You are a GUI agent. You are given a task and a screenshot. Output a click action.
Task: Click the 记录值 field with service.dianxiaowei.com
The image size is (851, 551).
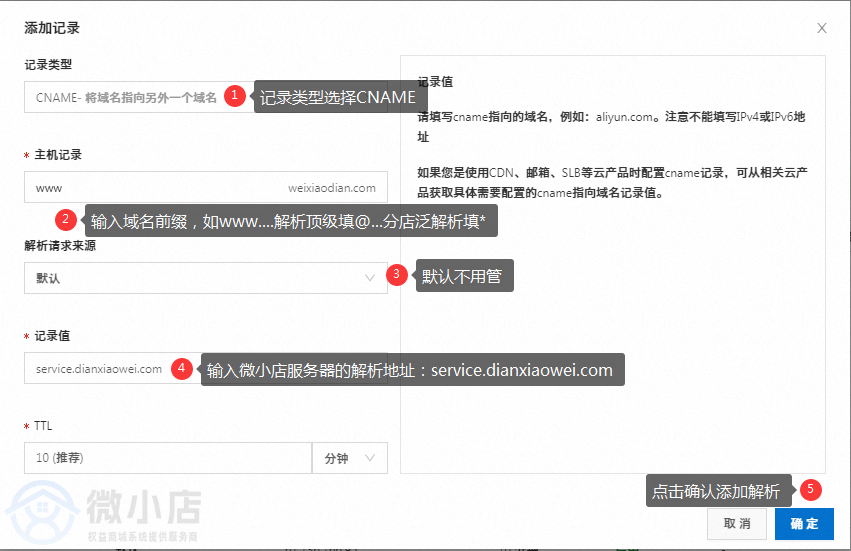pos(206,369)
